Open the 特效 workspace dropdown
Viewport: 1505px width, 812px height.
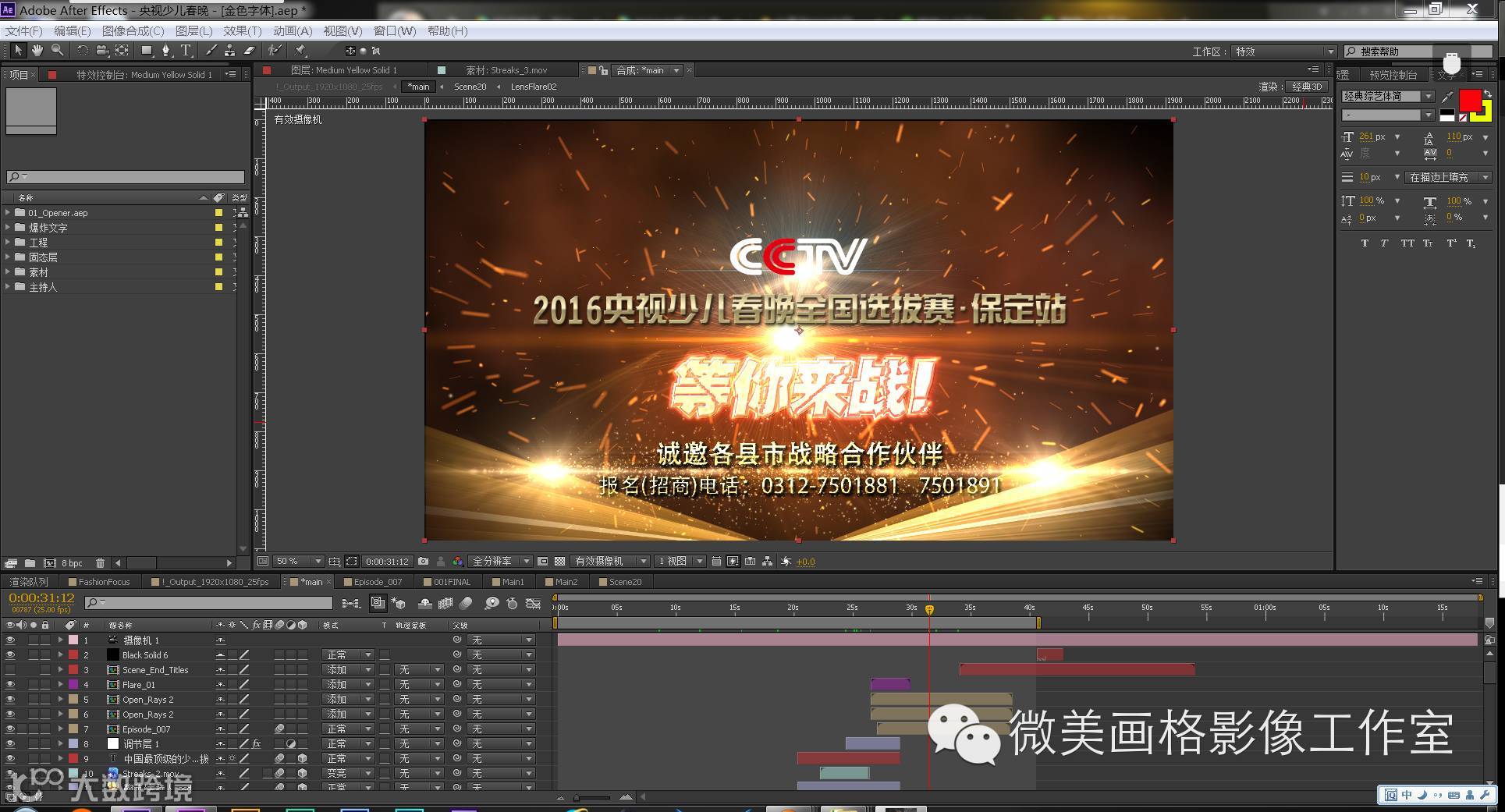[1284, 51]
